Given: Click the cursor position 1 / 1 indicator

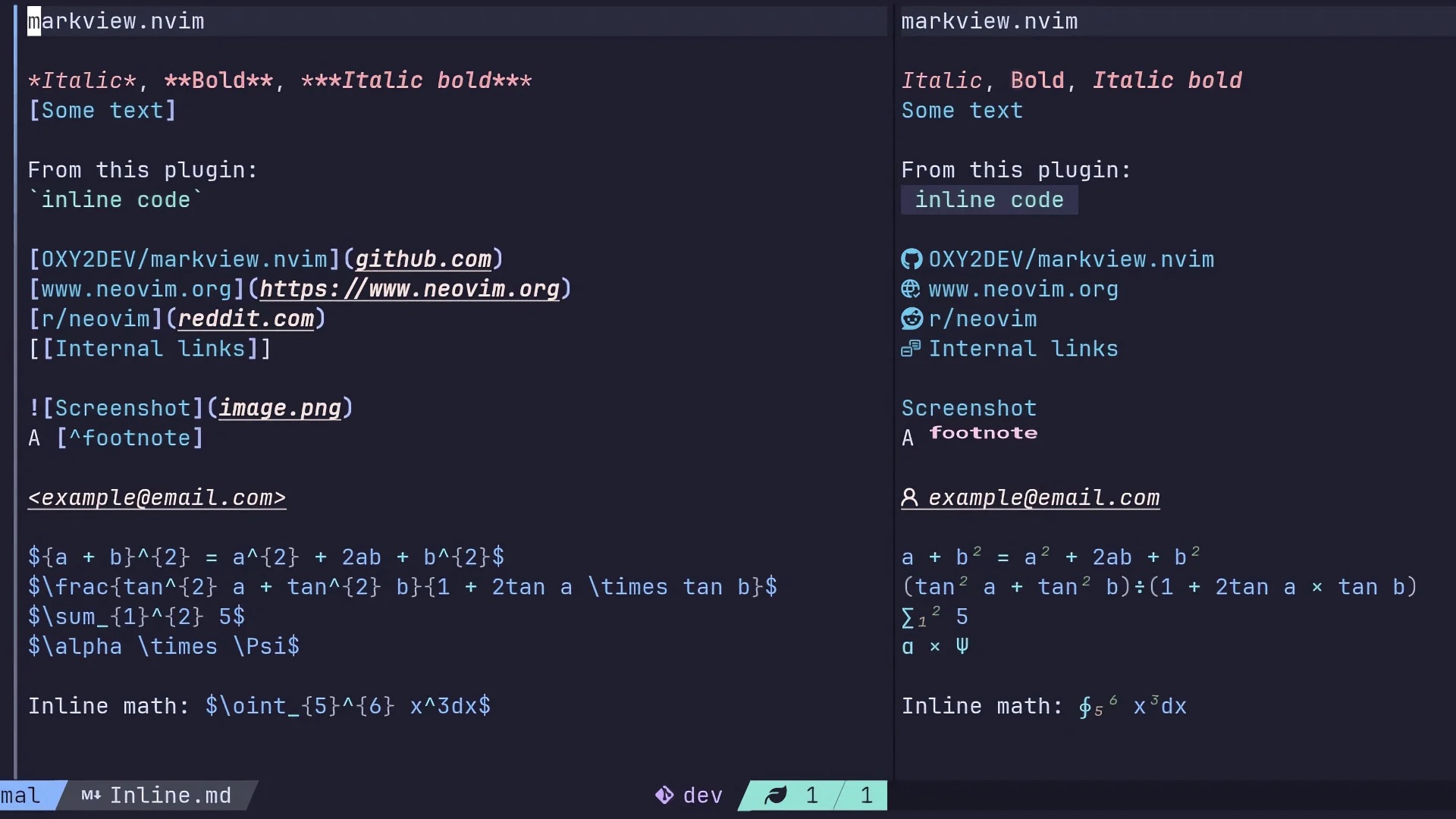Looking at the screenshot, I should pos(839,795).
